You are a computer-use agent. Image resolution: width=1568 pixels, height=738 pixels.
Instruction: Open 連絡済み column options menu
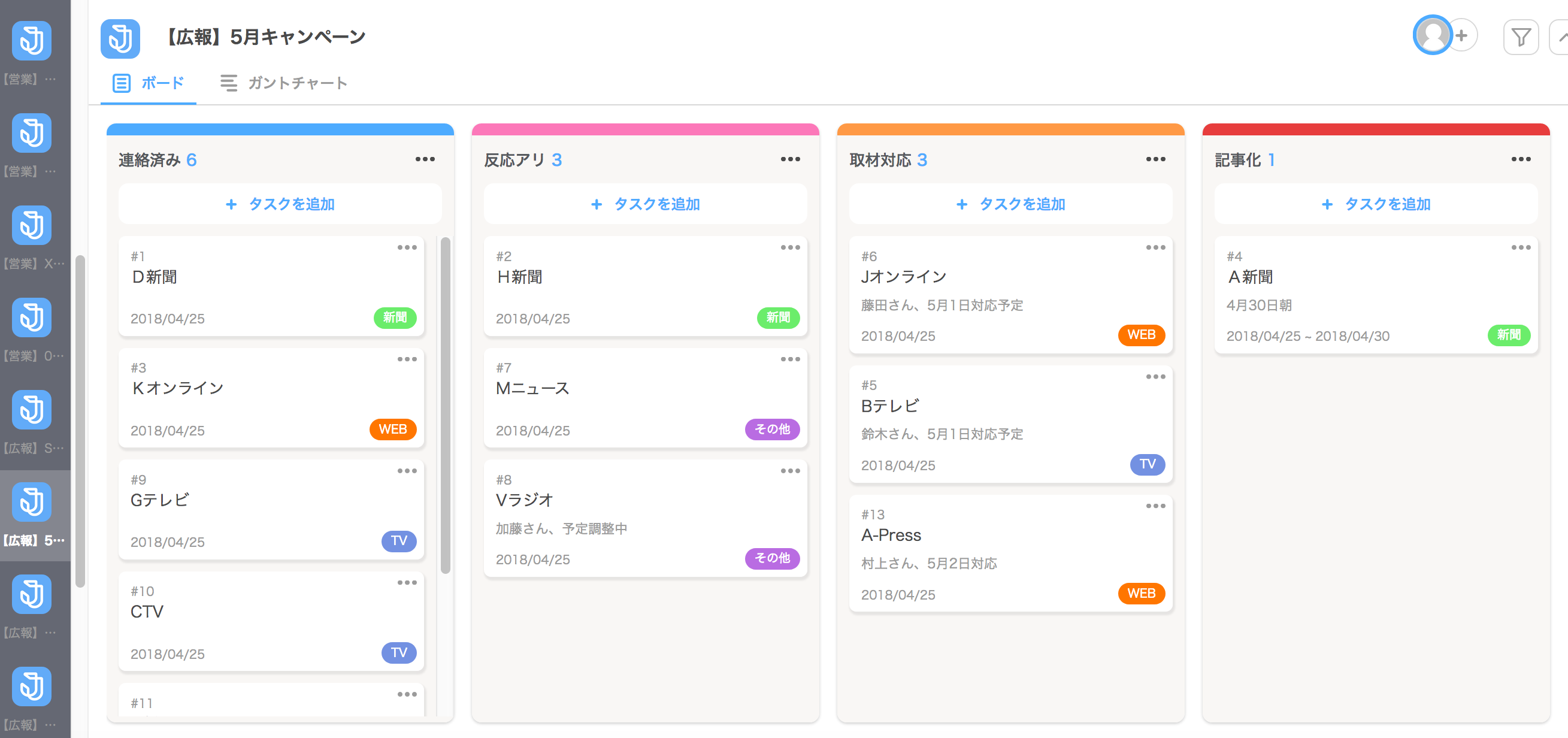[425, 159]
